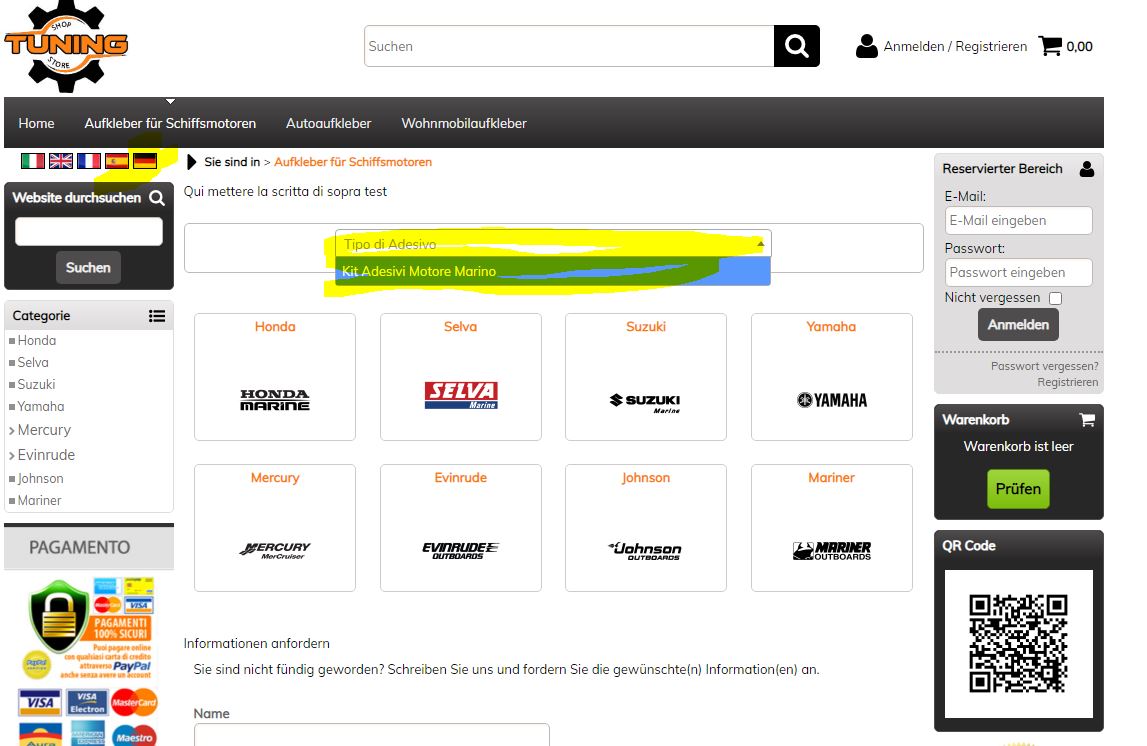The height and width of the screenshot is (746, 1147).
Task: Tick the Nicht vergessen checkbox
Action: pyautogui.click(x=1056, y=298)
